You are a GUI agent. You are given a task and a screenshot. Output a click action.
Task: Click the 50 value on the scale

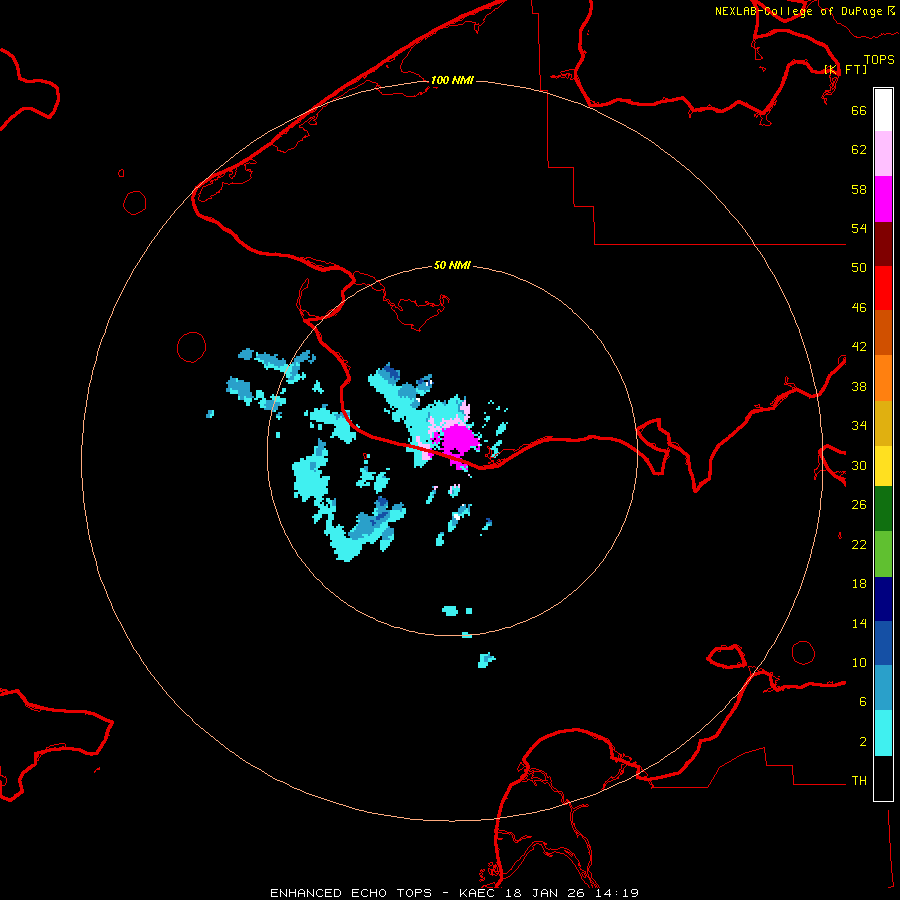859,268
